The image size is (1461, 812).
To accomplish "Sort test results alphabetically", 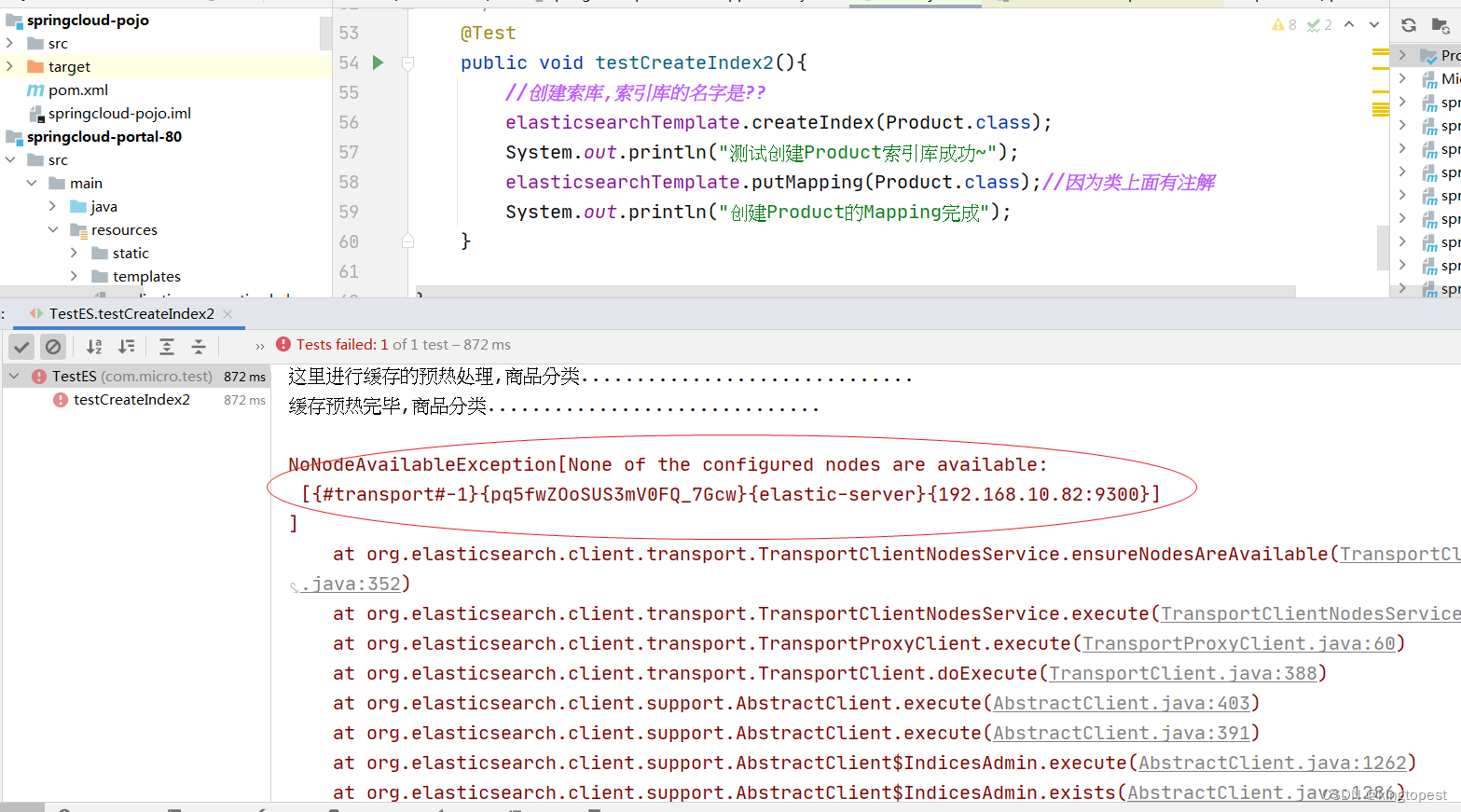I will click(93, 346).
